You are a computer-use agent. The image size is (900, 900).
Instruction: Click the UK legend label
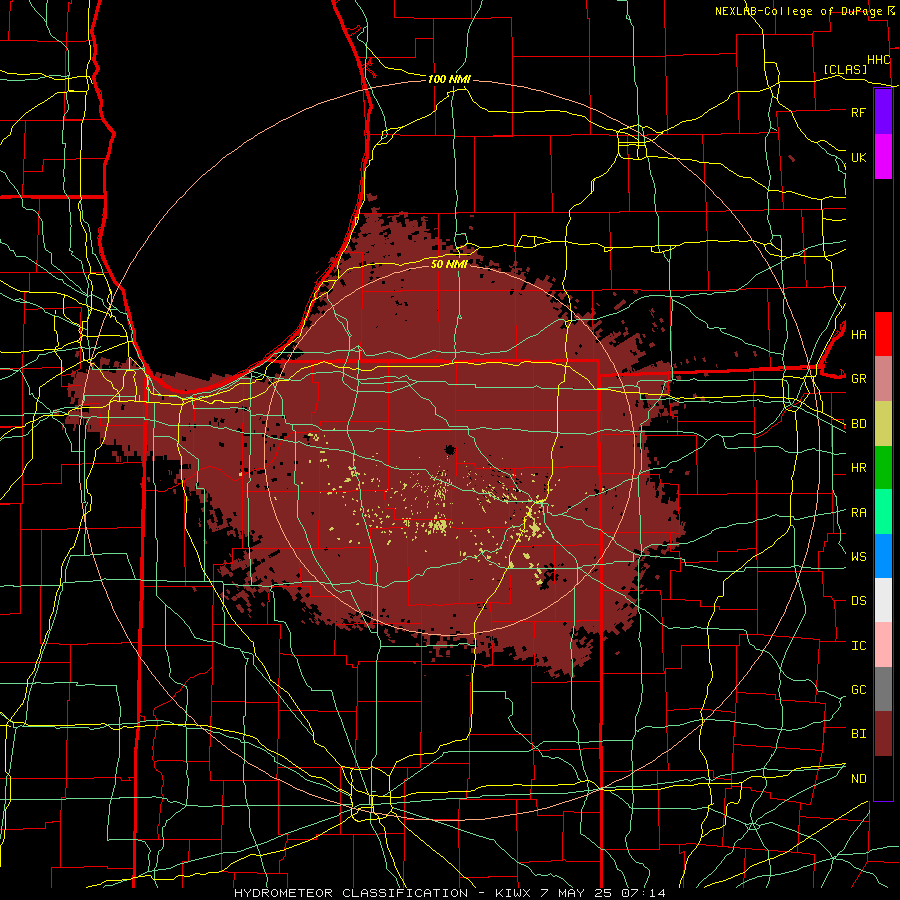pyautogui.click(x=858, y=157)
